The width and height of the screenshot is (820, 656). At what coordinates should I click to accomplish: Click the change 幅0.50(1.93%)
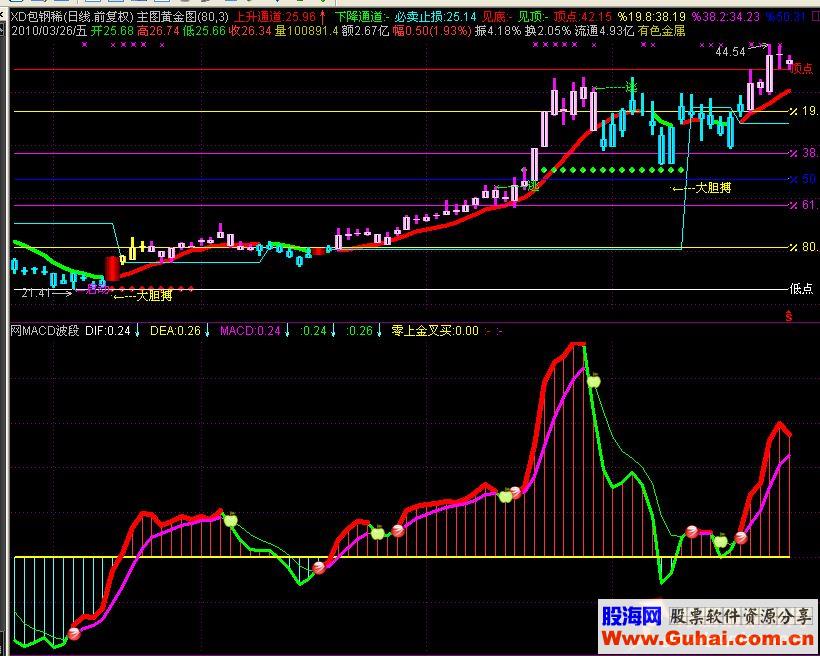pyautogui.click(x=432, y=31)
